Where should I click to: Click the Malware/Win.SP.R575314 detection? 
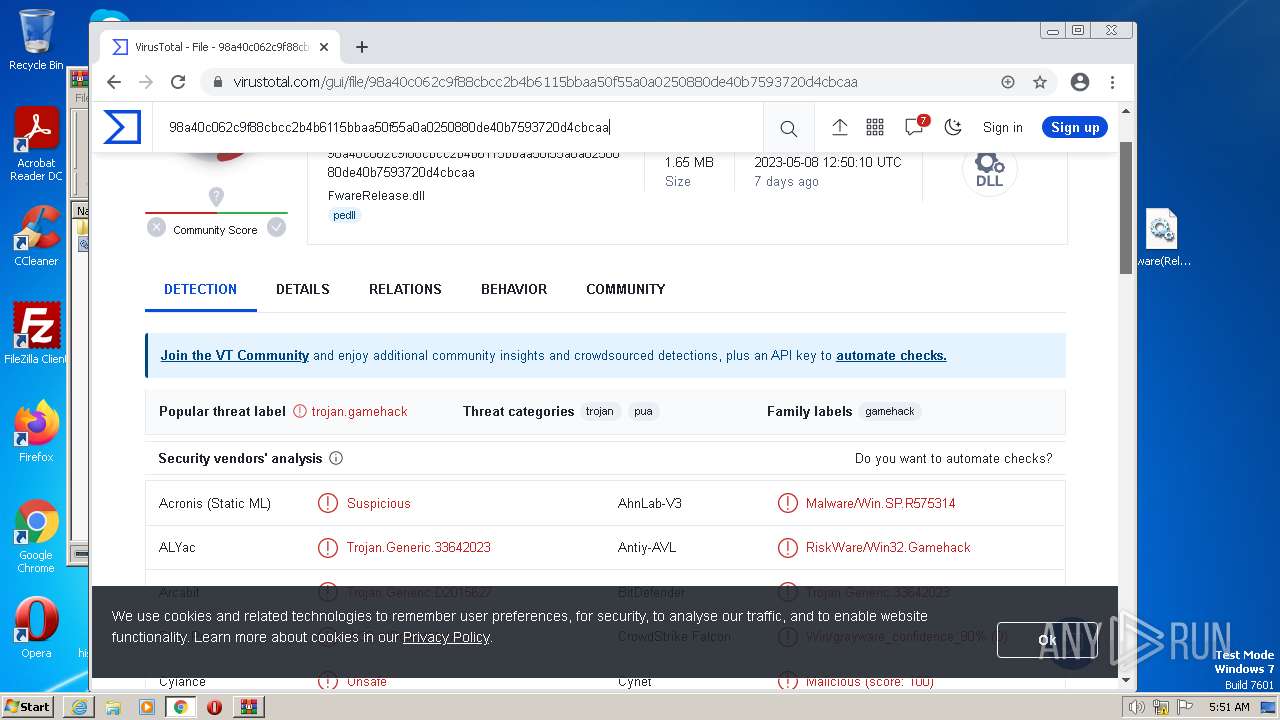(880, 503)
